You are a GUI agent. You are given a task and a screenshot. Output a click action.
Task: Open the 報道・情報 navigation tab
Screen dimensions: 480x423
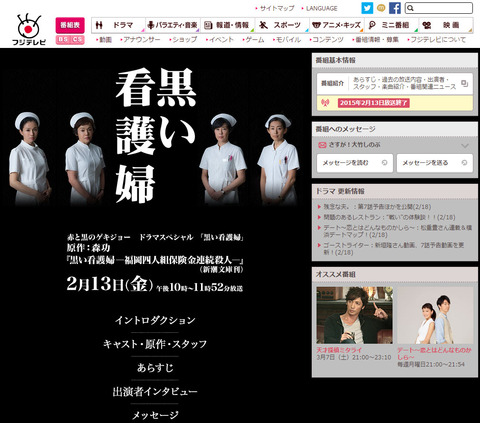coord(228,25)
